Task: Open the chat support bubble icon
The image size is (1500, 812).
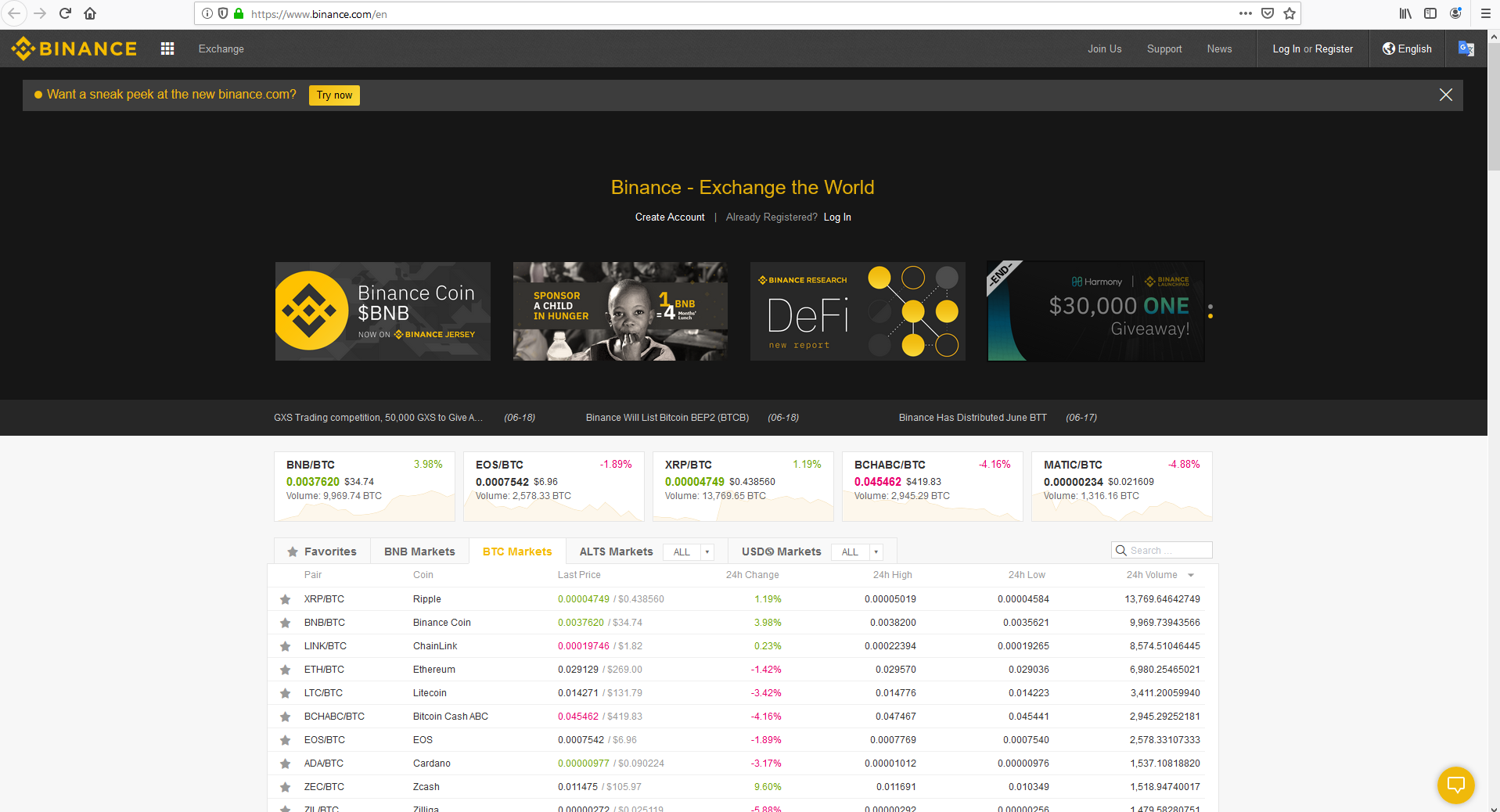Action: 1455,785
